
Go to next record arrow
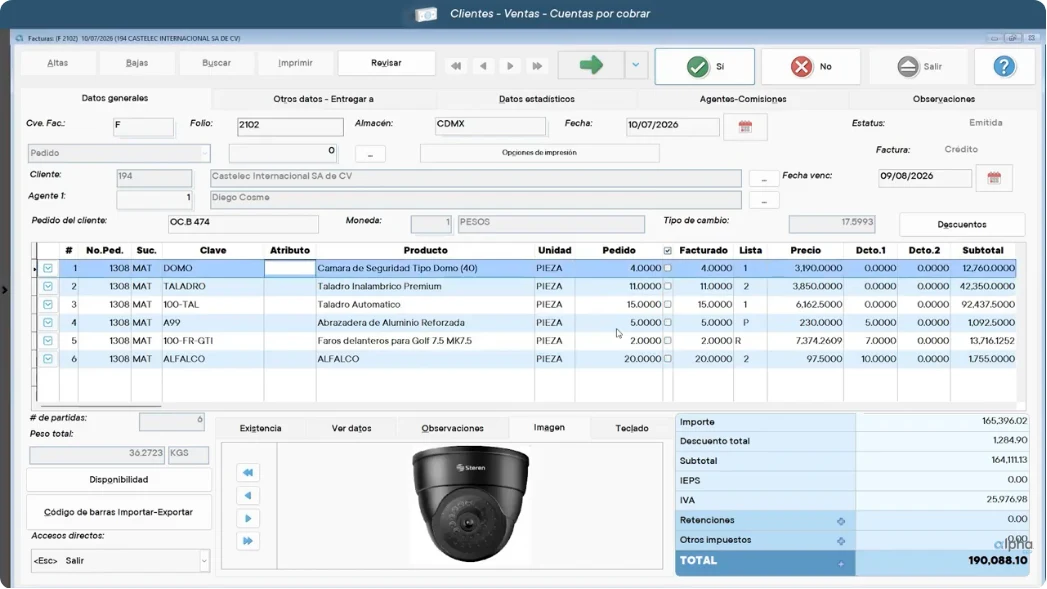[510, 66]
